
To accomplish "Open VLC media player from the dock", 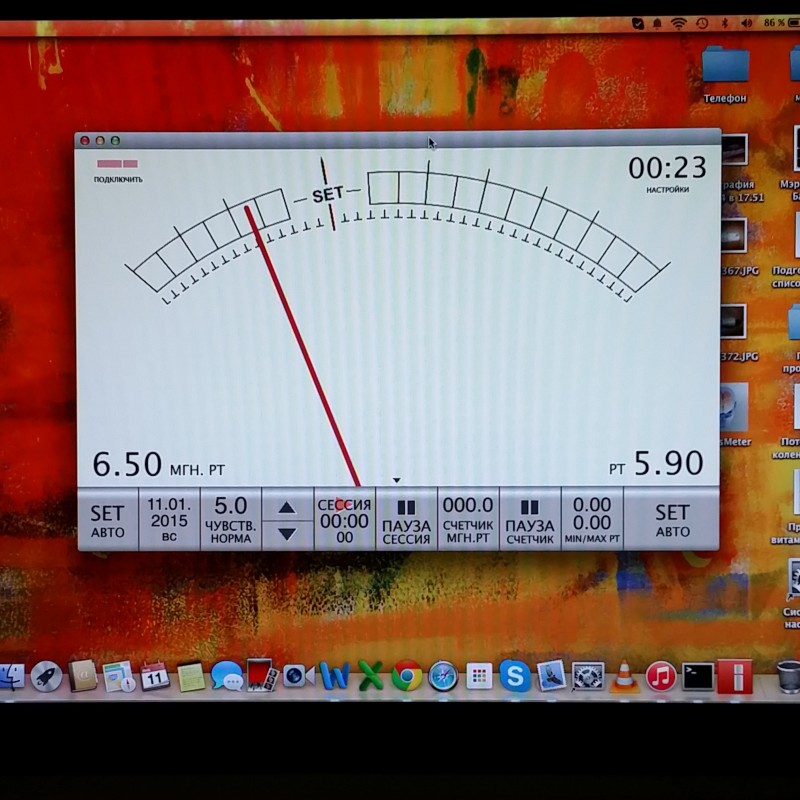I will tap(622, 680).
